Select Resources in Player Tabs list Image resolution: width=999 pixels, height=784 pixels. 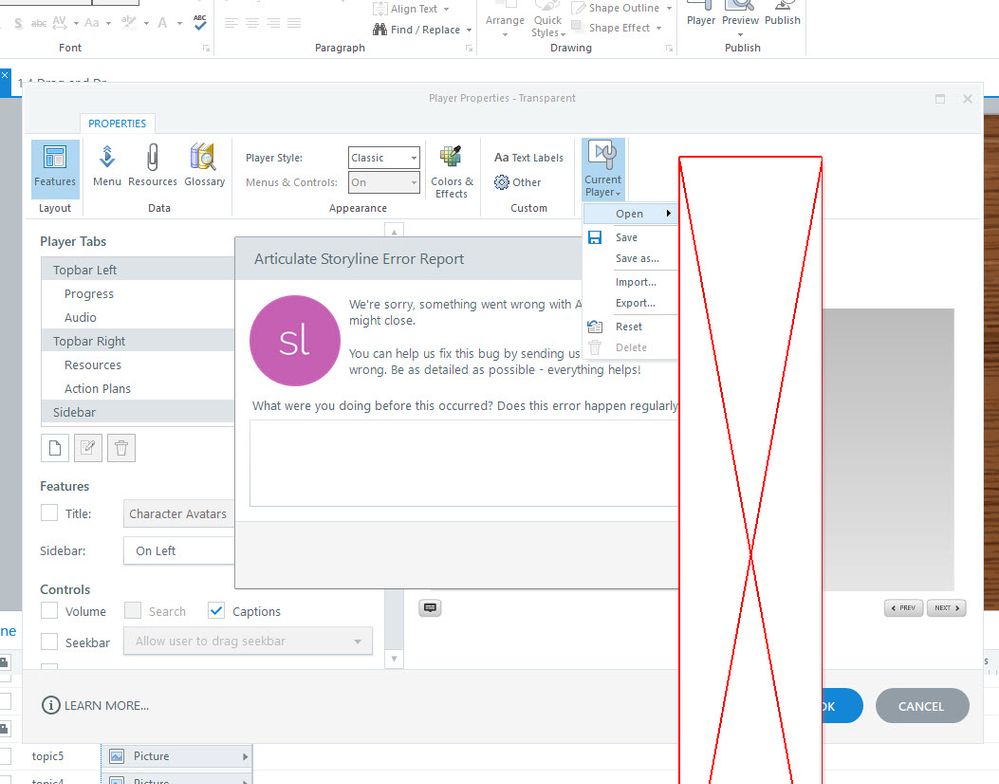tap(138, 365)
